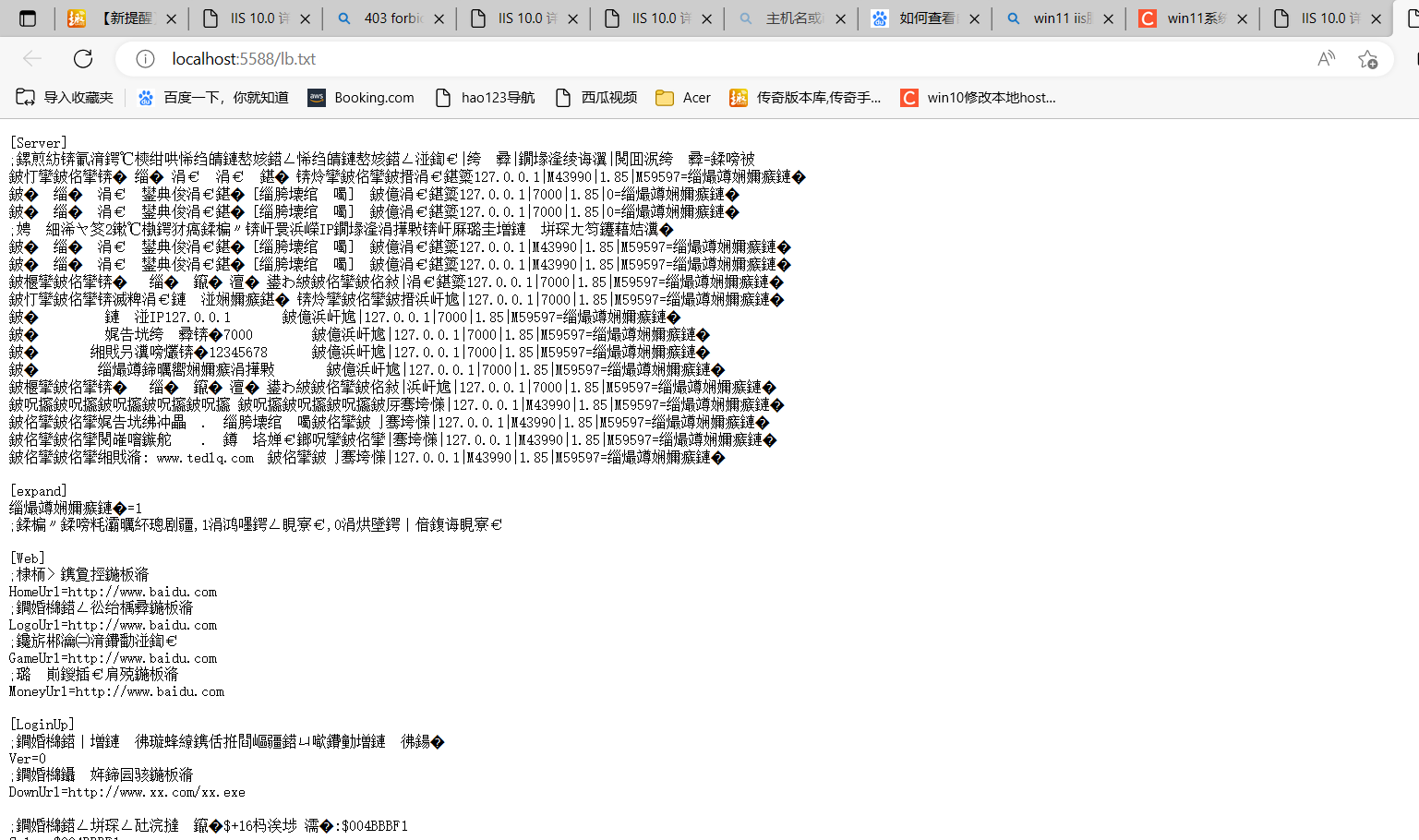Open the 导入收藏夹 bookmark
1419x840 pixels.
pos(65,98)
